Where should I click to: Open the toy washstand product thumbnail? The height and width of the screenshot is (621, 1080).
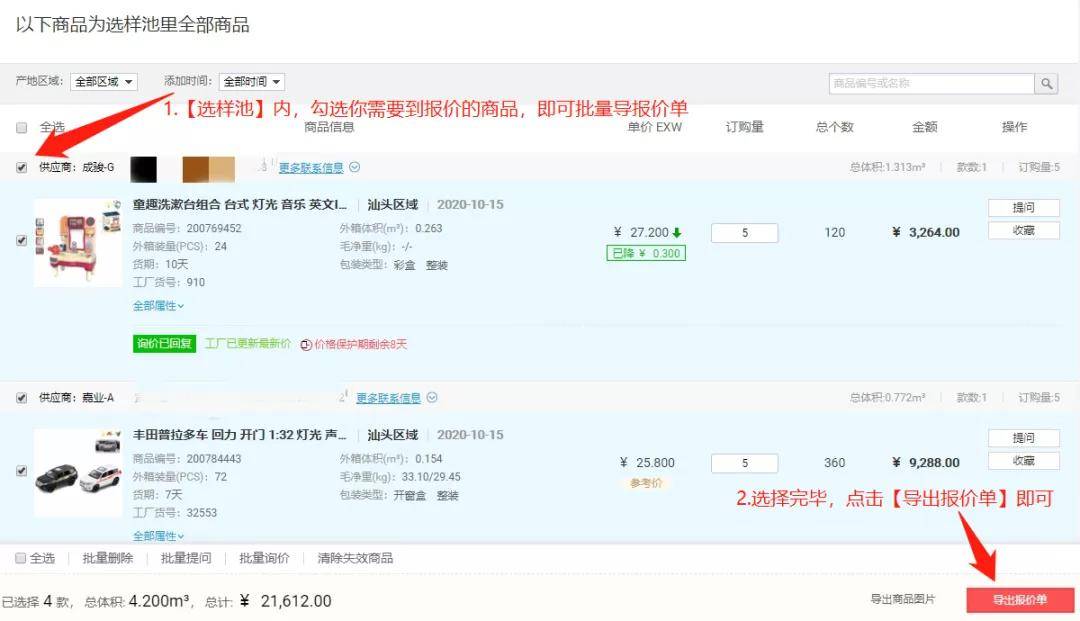point(77,243)
